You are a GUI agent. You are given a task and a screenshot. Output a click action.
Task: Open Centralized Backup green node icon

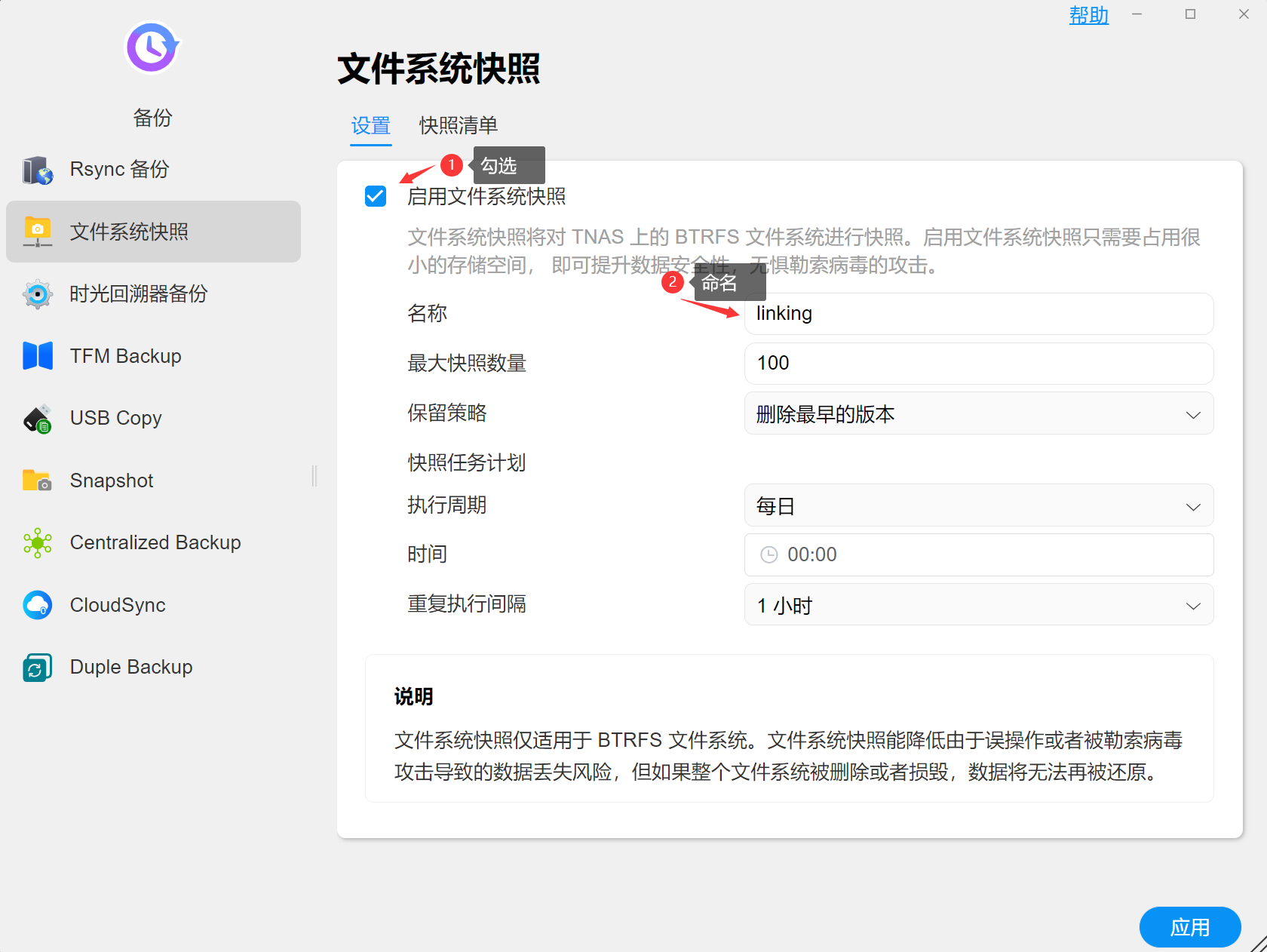coord(38,543)
